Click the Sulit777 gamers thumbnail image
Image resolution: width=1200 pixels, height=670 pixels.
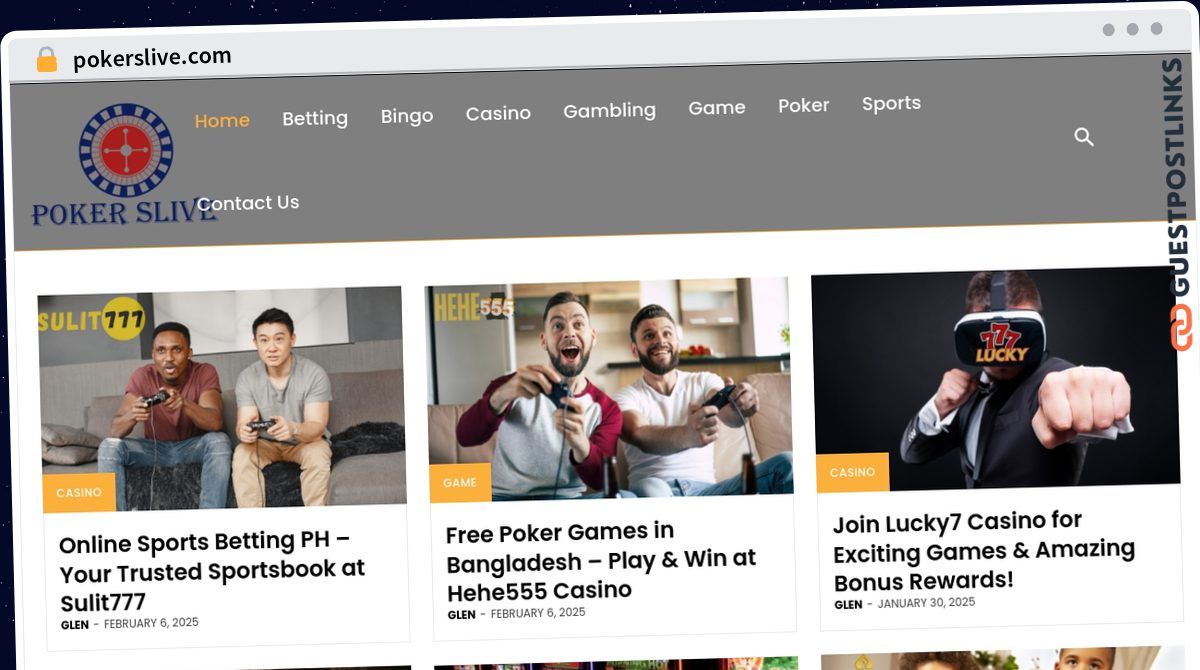coord(222,398)
